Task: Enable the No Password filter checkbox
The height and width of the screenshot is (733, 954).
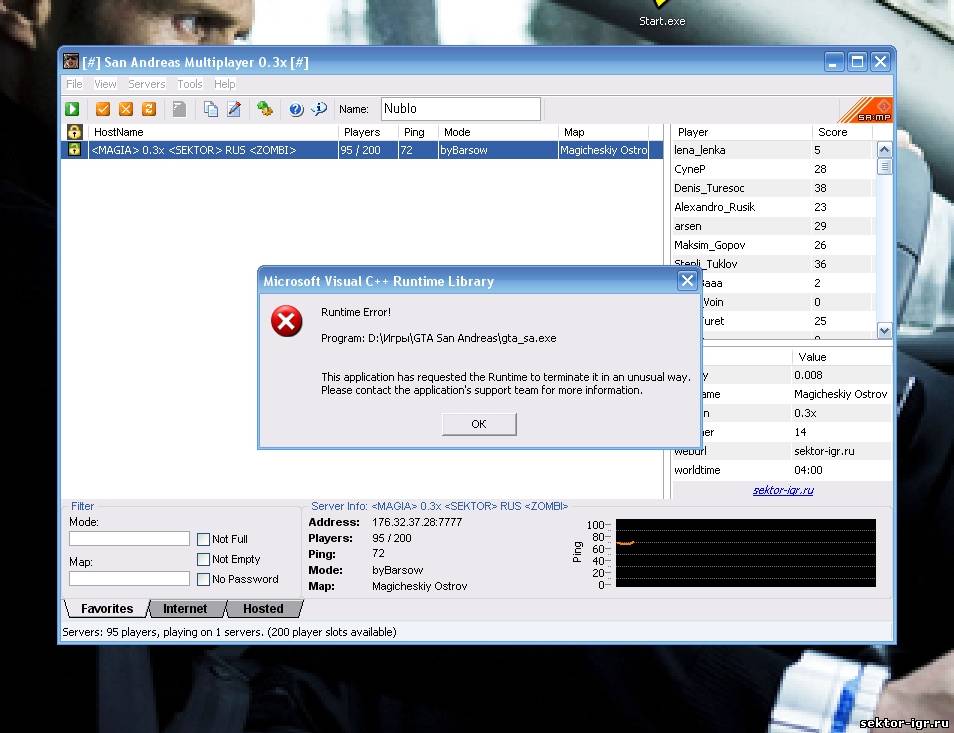Action: (x=204, y=579)
